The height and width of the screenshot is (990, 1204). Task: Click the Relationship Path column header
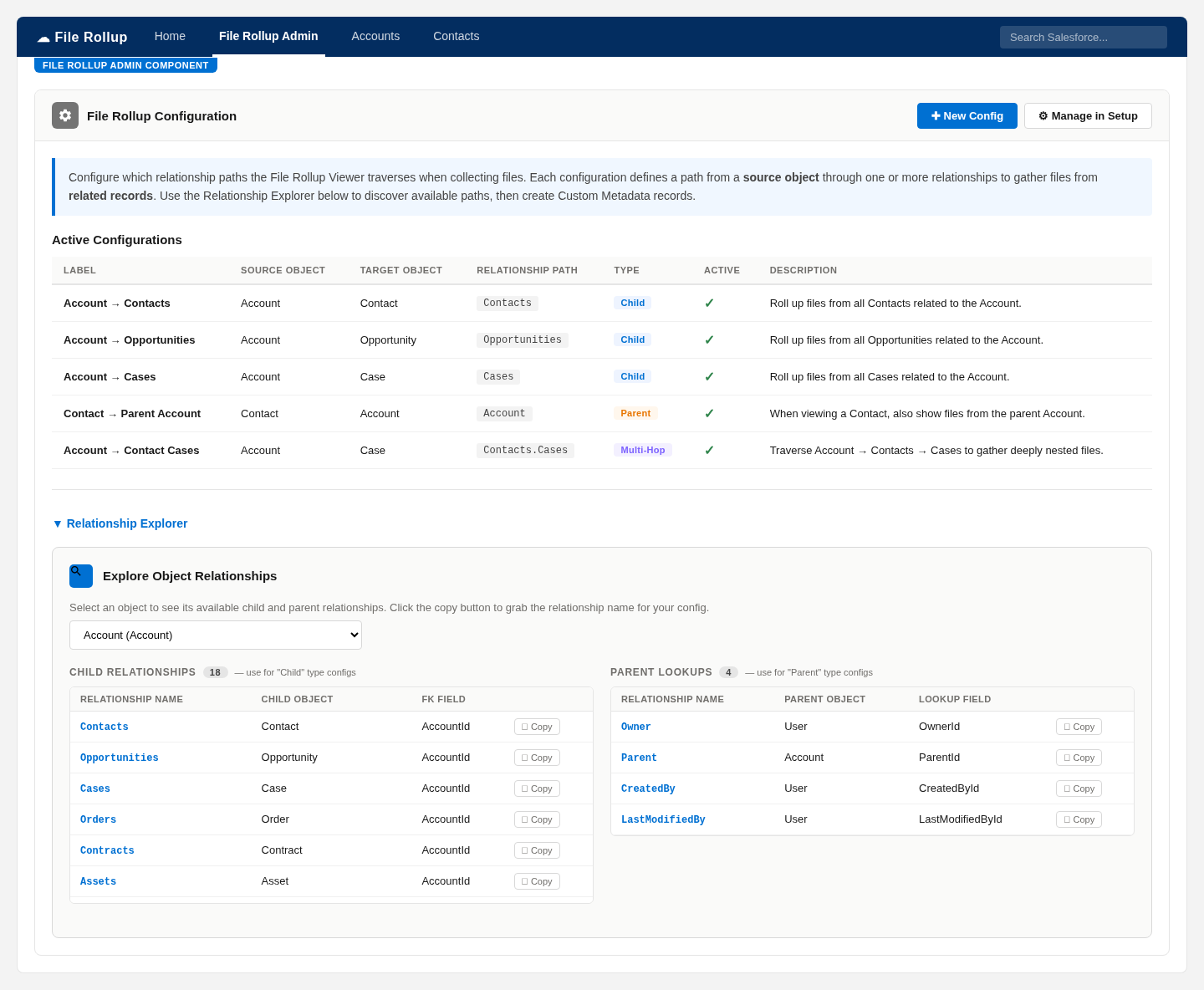tap(527, 270)
